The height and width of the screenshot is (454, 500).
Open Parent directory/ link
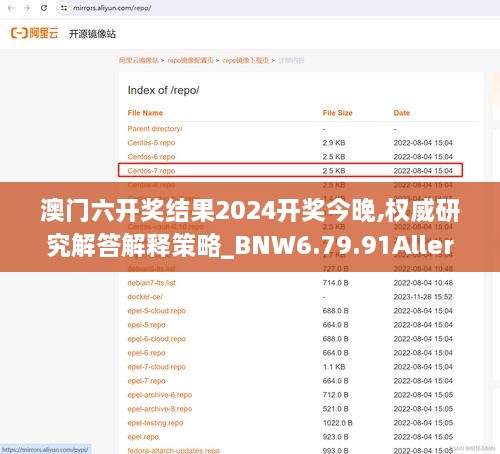click(x=155, y=129)
